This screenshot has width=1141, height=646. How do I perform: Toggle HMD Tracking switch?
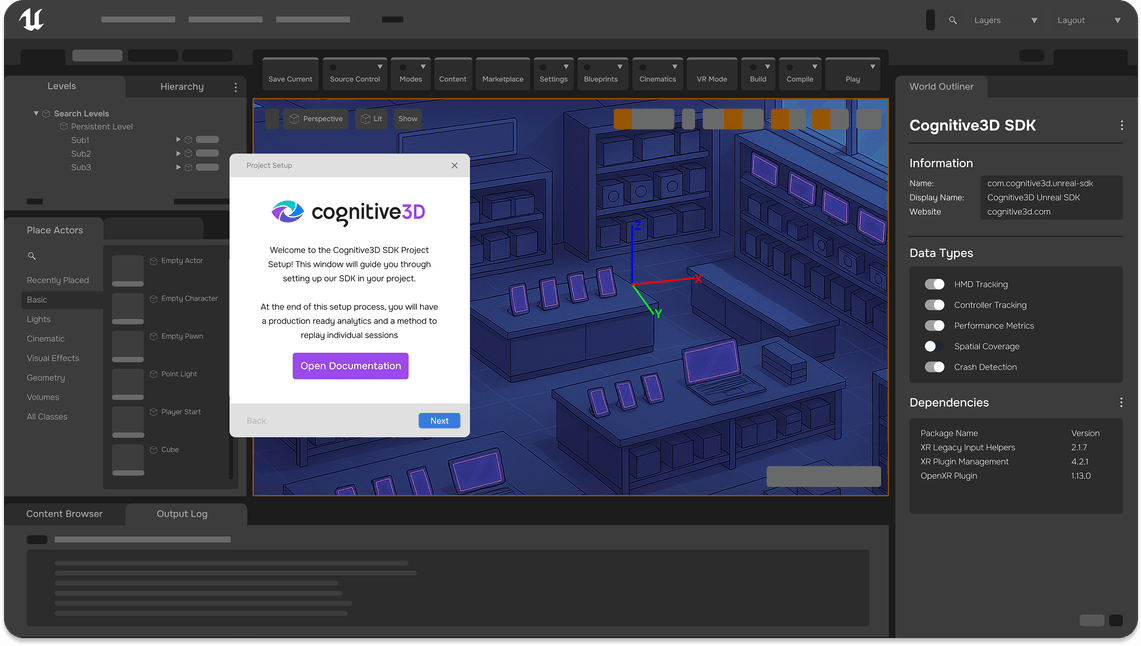pos(934,284)
